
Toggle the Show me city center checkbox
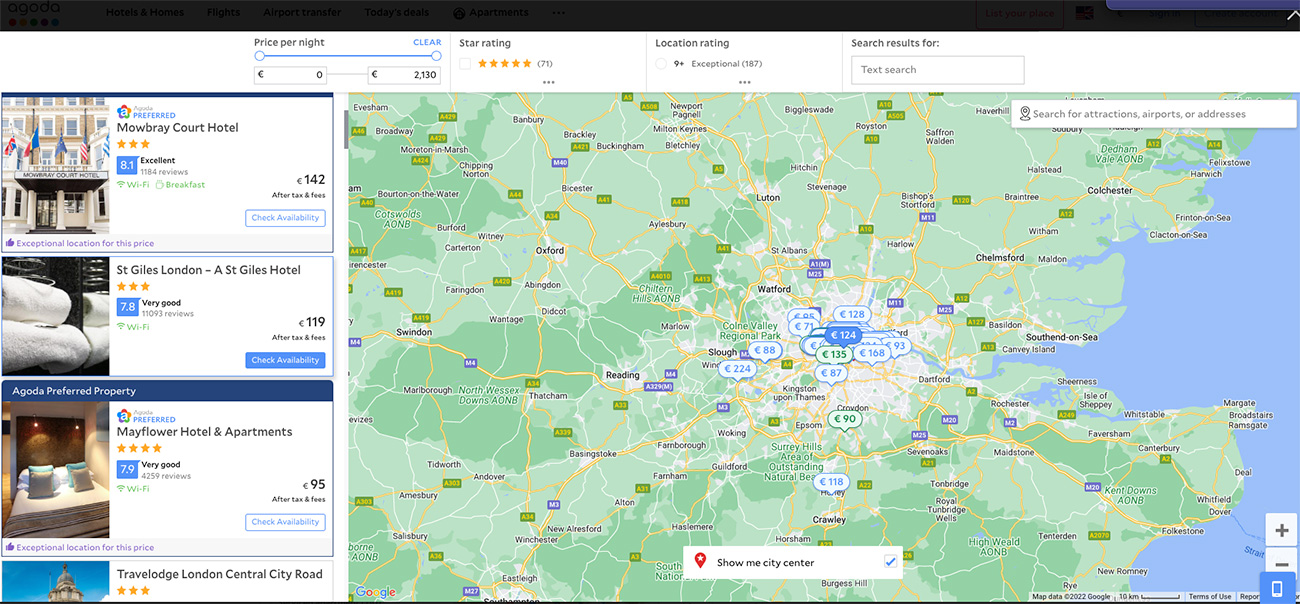(891, 562)
